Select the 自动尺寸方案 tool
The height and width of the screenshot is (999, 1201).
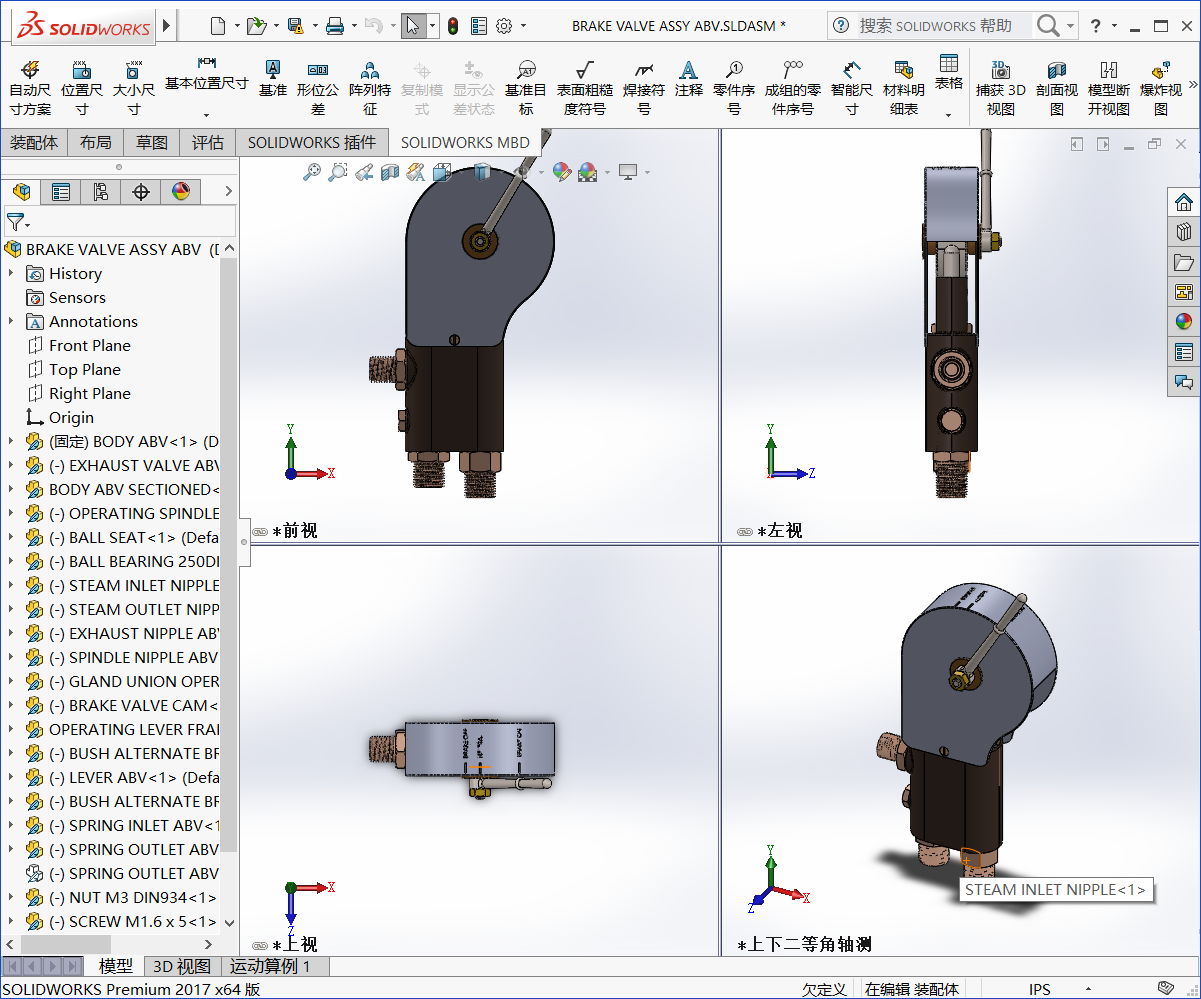[30, 86]
